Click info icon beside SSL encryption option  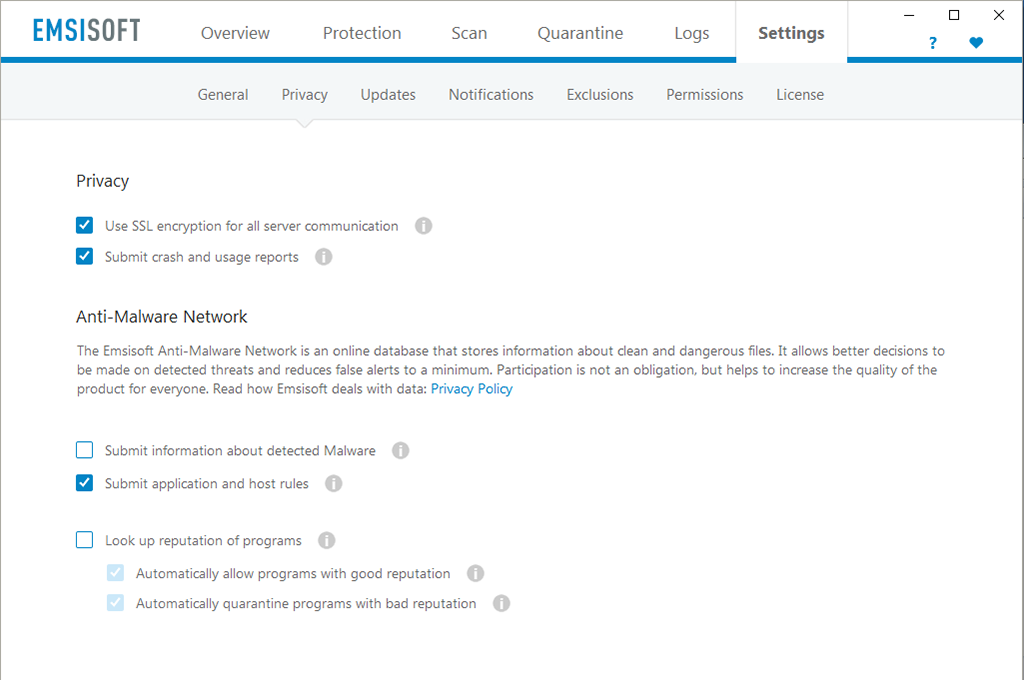(x=423, y=226)
